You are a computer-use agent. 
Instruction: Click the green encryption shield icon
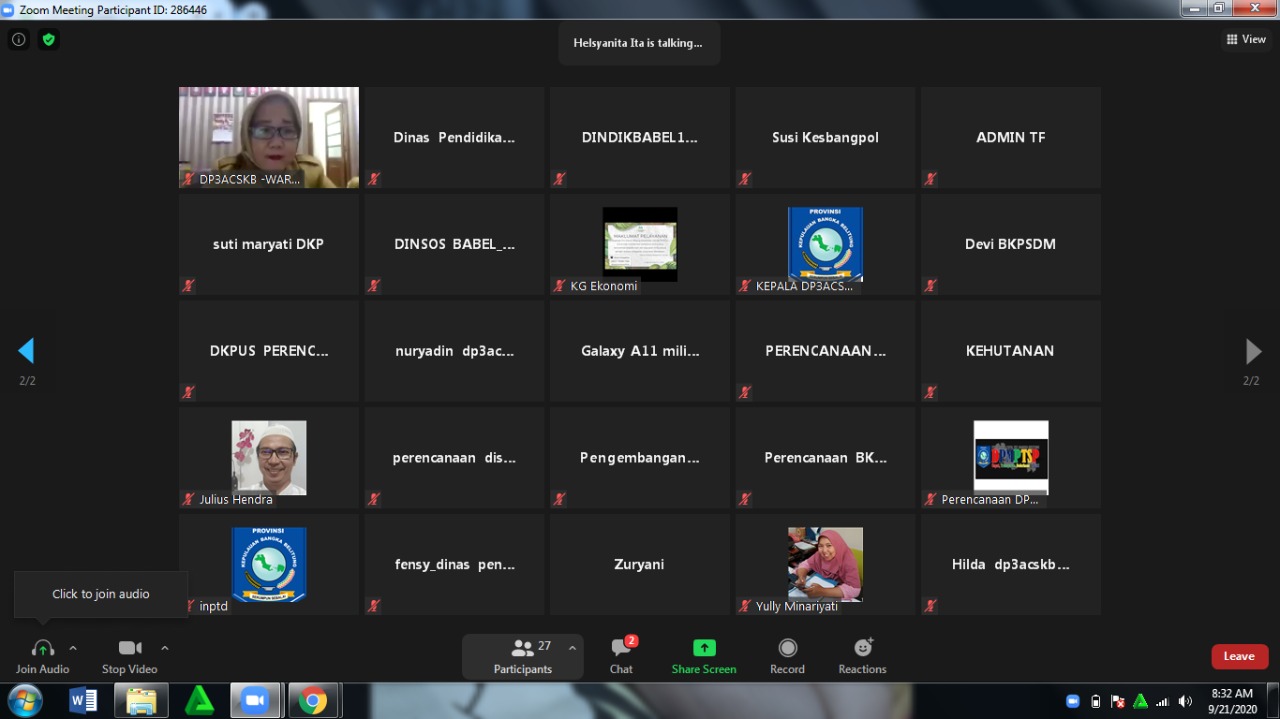point(48,40)
